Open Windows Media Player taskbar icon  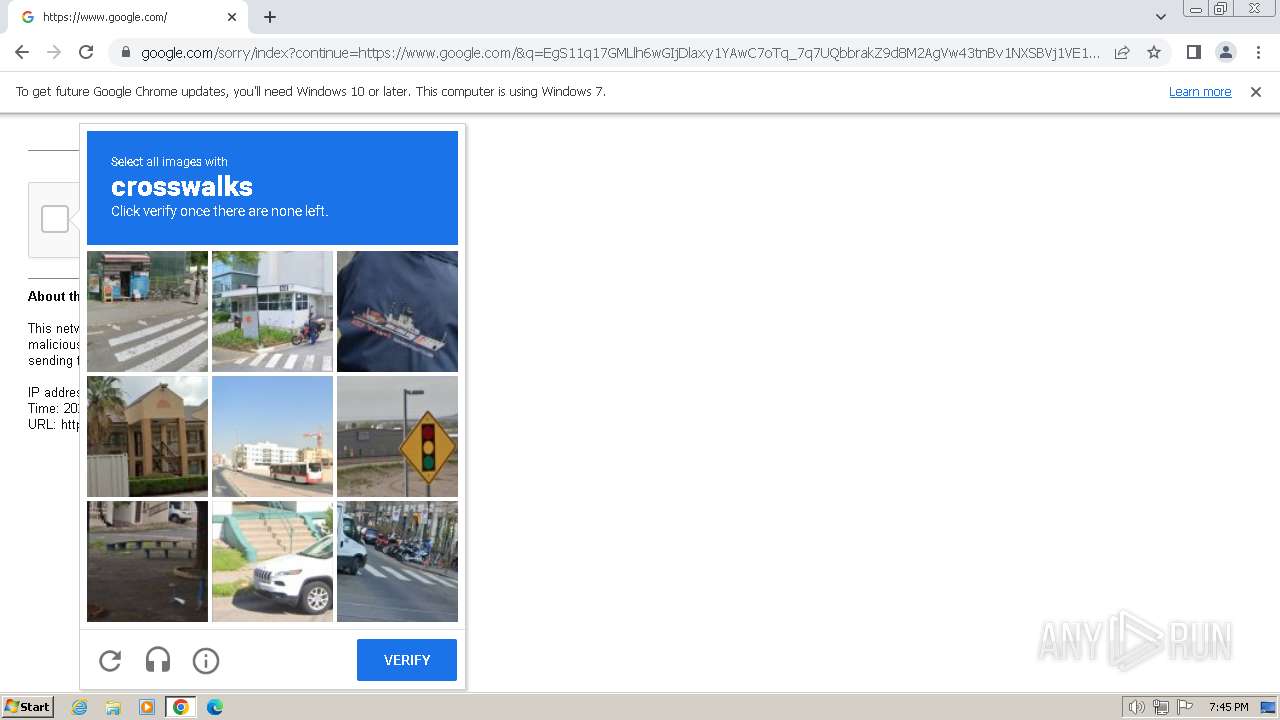(147, 707)
